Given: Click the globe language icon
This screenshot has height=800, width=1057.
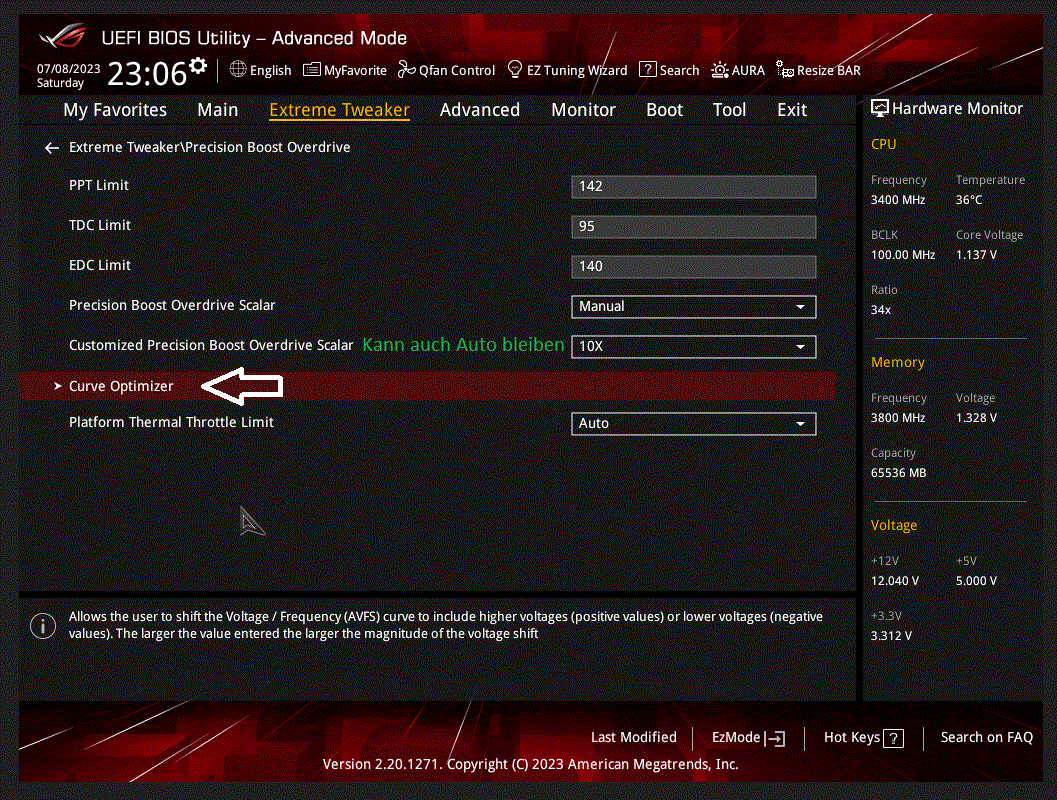Looking at the screenshot, I should point(238,69).
